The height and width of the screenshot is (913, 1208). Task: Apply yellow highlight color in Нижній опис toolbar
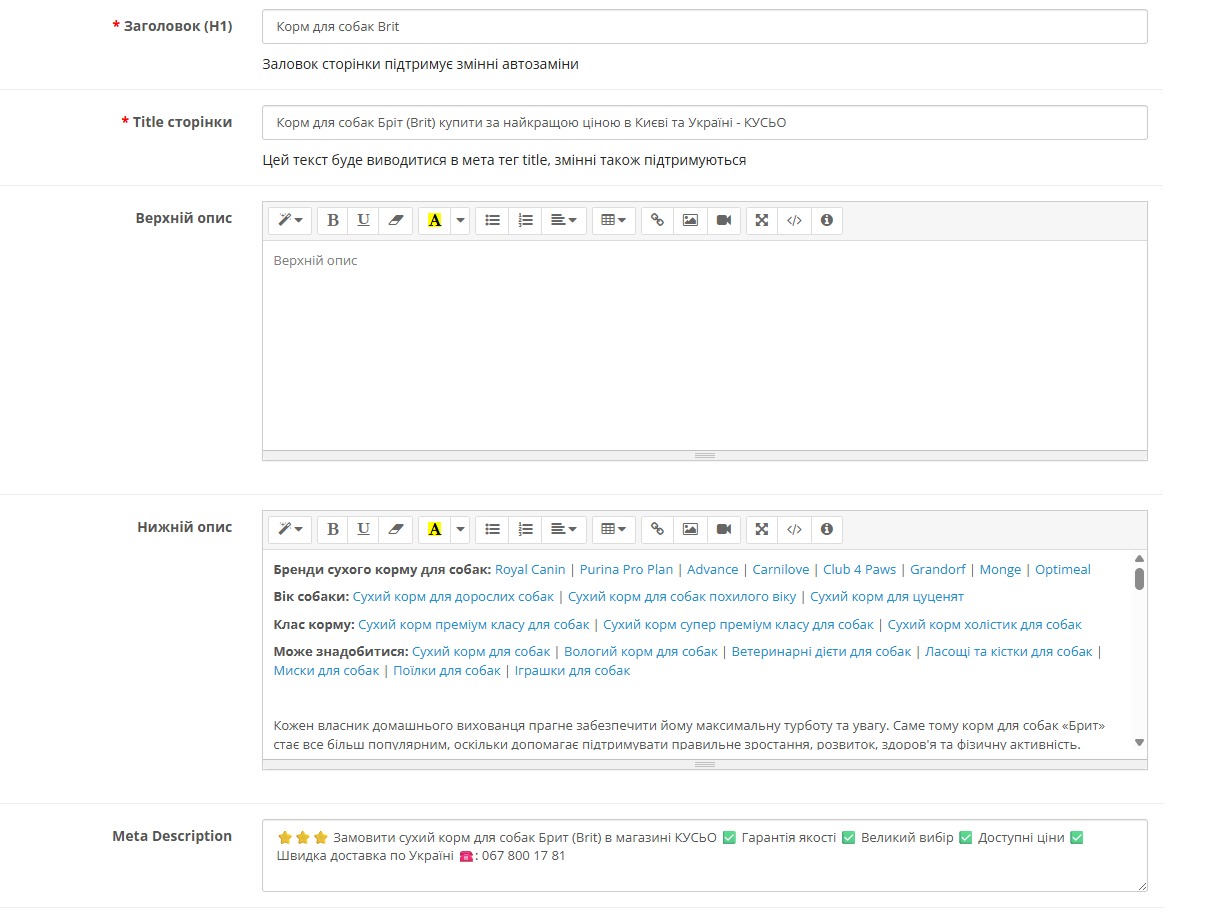434,529
